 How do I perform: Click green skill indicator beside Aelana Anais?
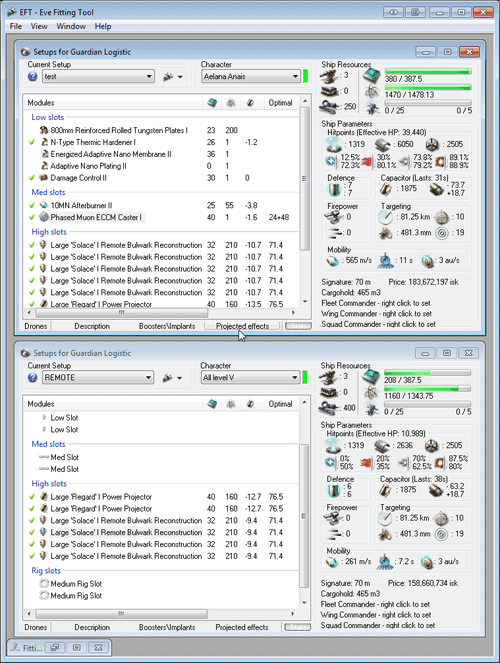(306, 77)
